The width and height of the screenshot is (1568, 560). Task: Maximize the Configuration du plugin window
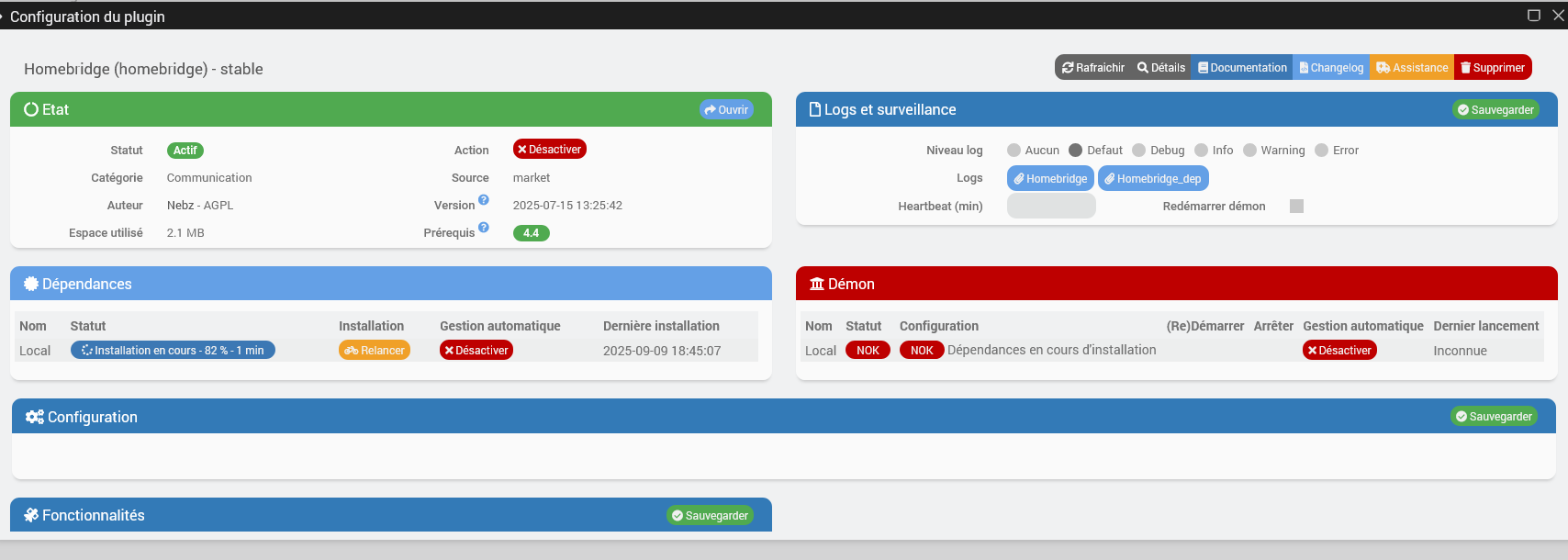tap(1533, 15)
